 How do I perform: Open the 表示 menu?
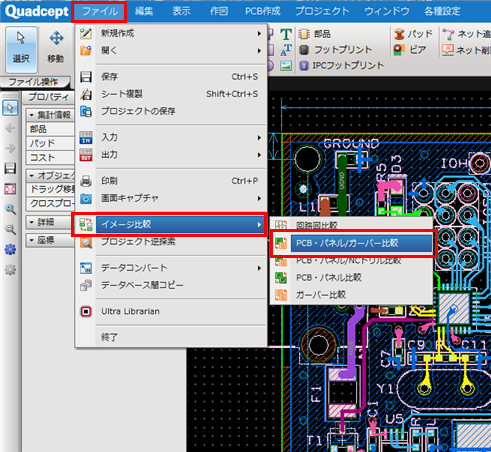pyautogui.click(x=181, y=11)
